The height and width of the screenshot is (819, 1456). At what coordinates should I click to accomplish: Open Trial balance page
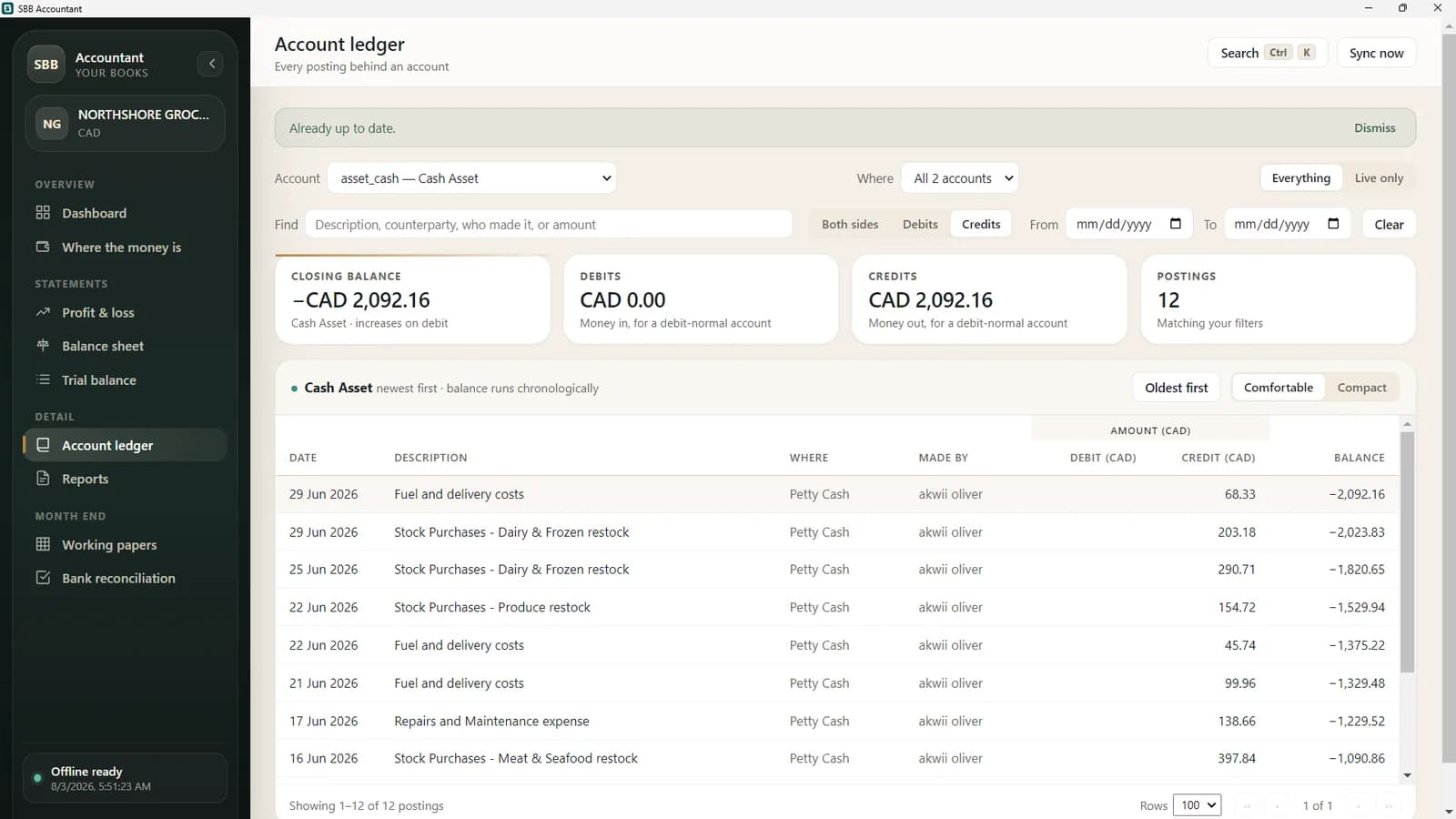[x=126, y=379]
